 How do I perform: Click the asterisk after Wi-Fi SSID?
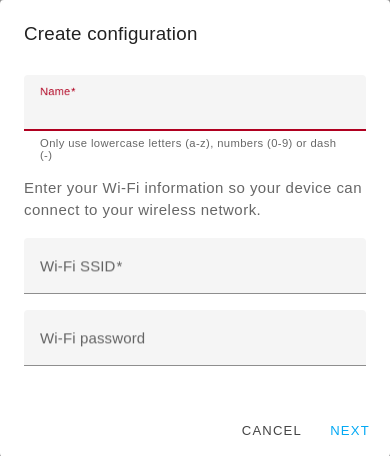119,265
